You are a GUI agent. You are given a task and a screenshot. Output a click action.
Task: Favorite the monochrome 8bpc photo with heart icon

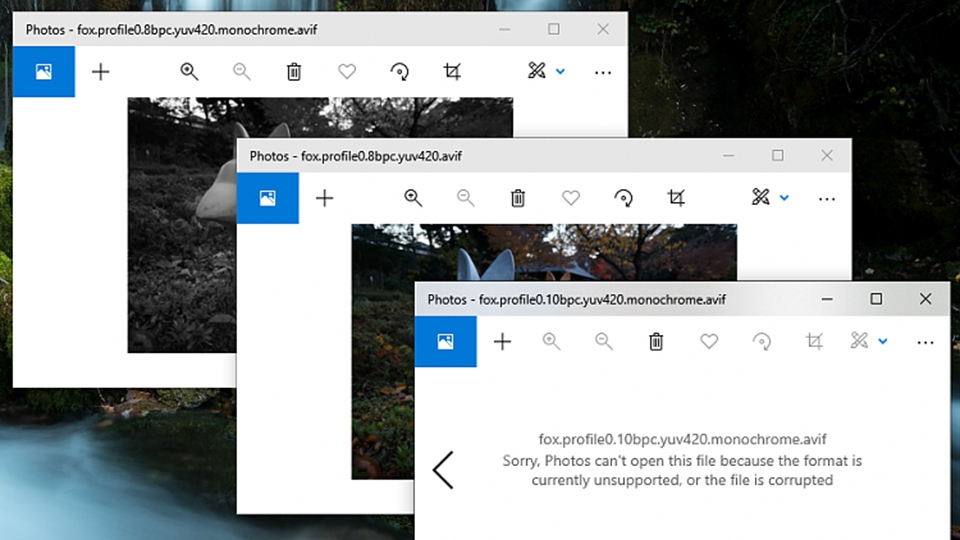coord(347,72)
